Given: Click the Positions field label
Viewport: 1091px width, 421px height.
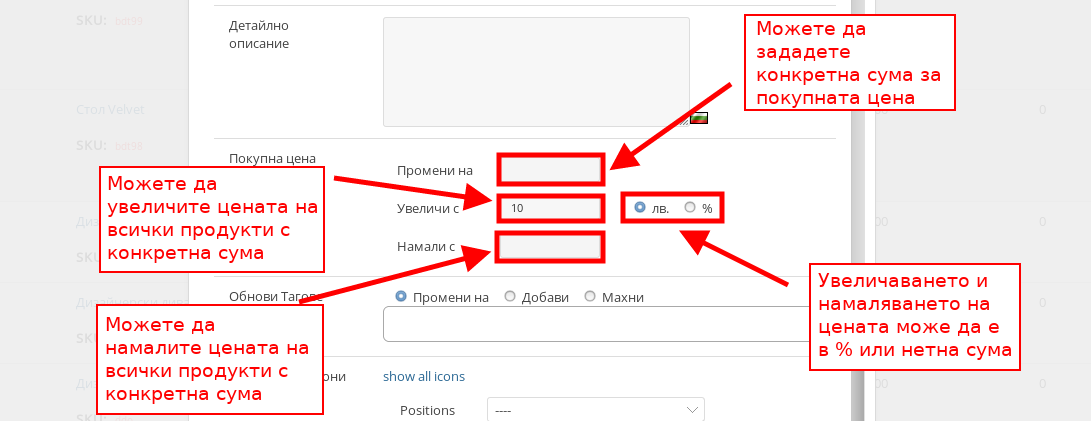Looking at the screenshot, I should tap(427, 410).
